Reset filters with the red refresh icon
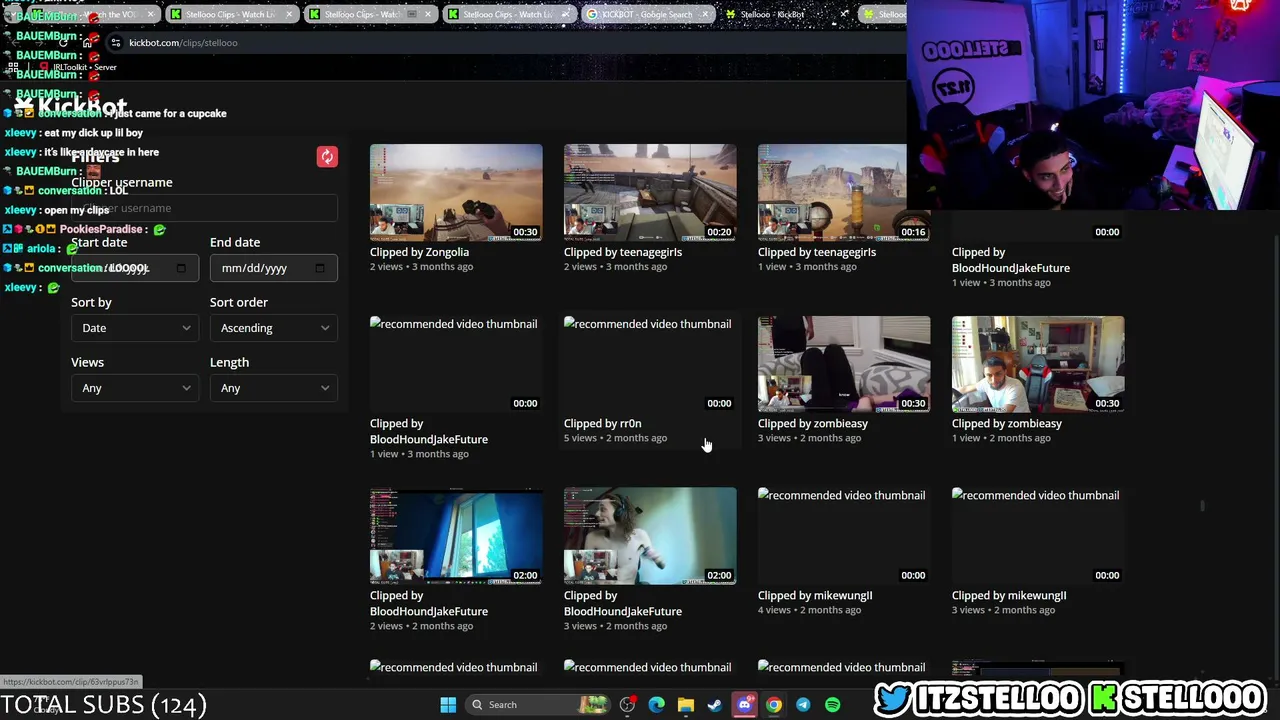 coord(327,157)
